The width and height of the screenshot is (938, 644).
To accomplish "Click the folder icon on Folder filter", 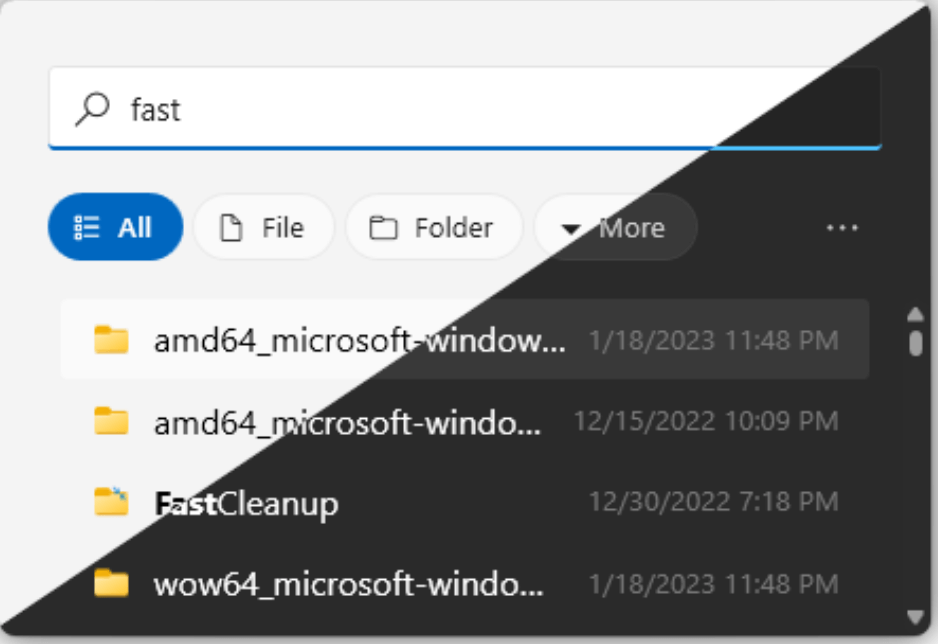I will coord(383,228).
